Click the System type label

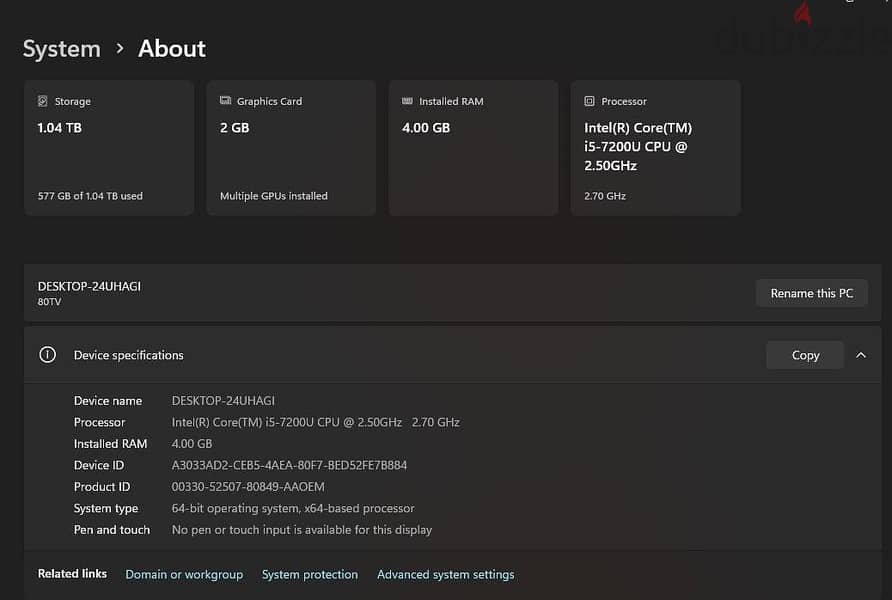pyautogui.click(x=106, y=508)
